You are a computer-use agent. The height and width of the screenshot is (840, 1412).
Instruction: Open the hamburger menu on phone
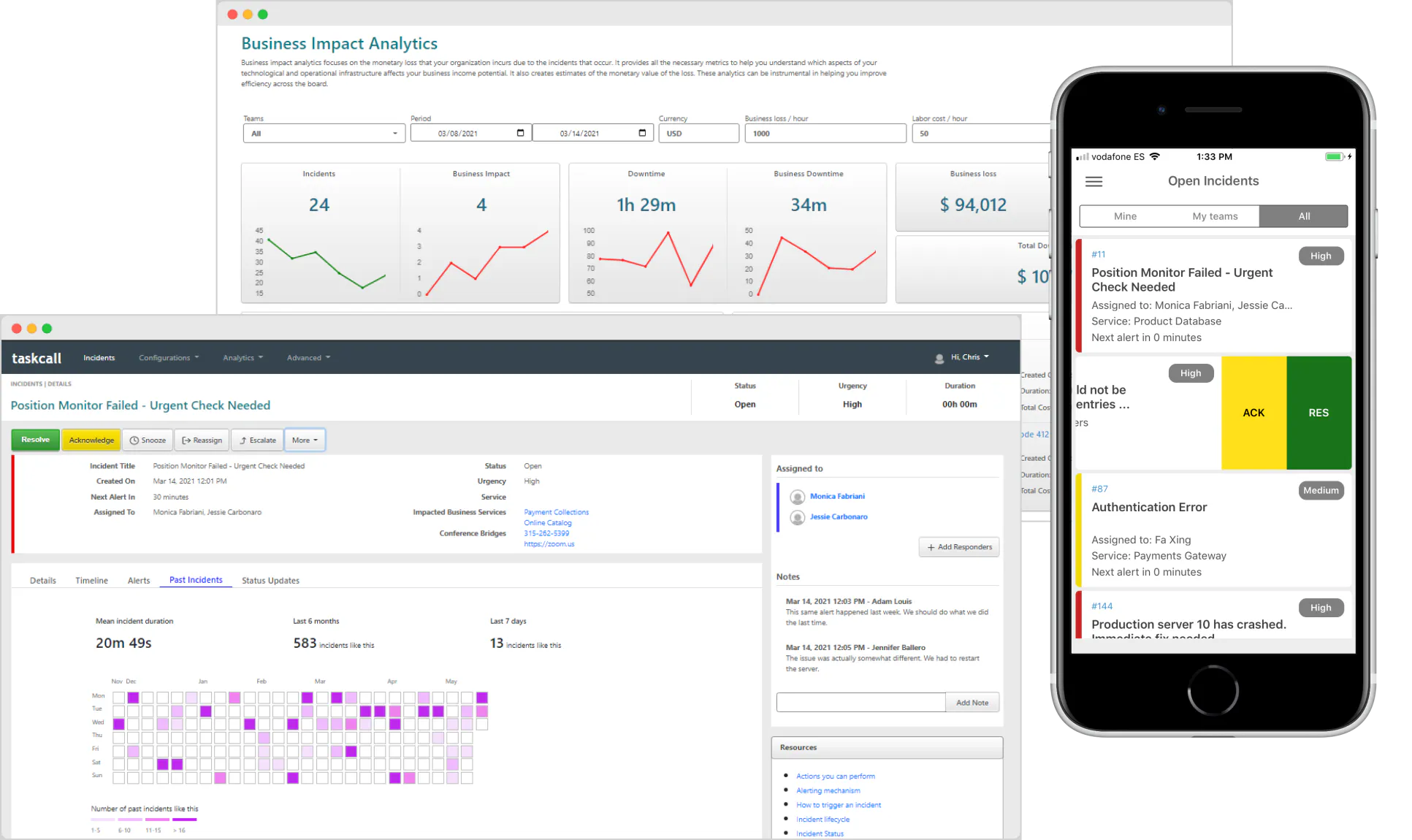point(1094,182)
